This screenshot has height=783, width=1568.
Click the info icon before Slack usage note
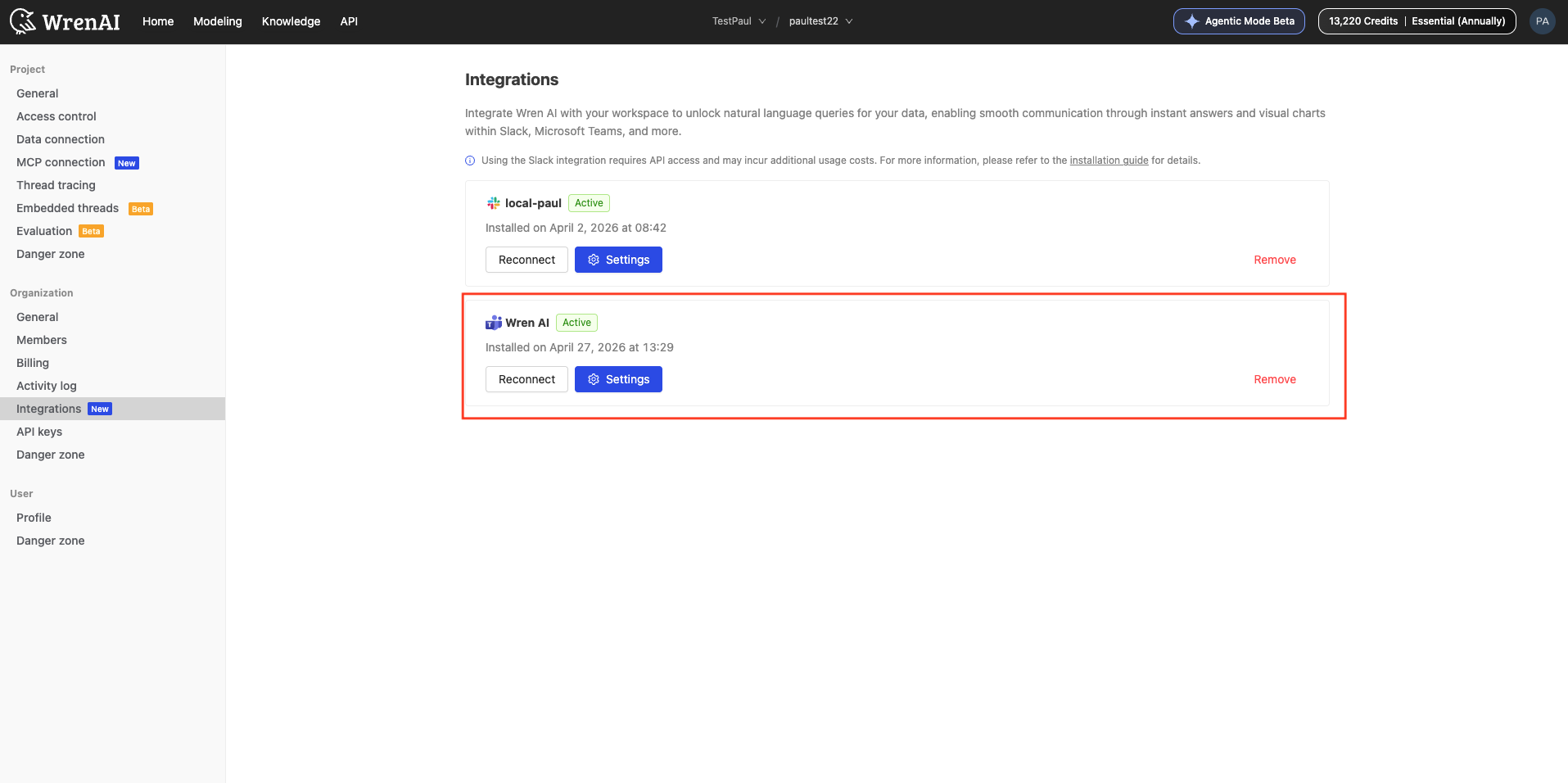click(x=470, y=161)
